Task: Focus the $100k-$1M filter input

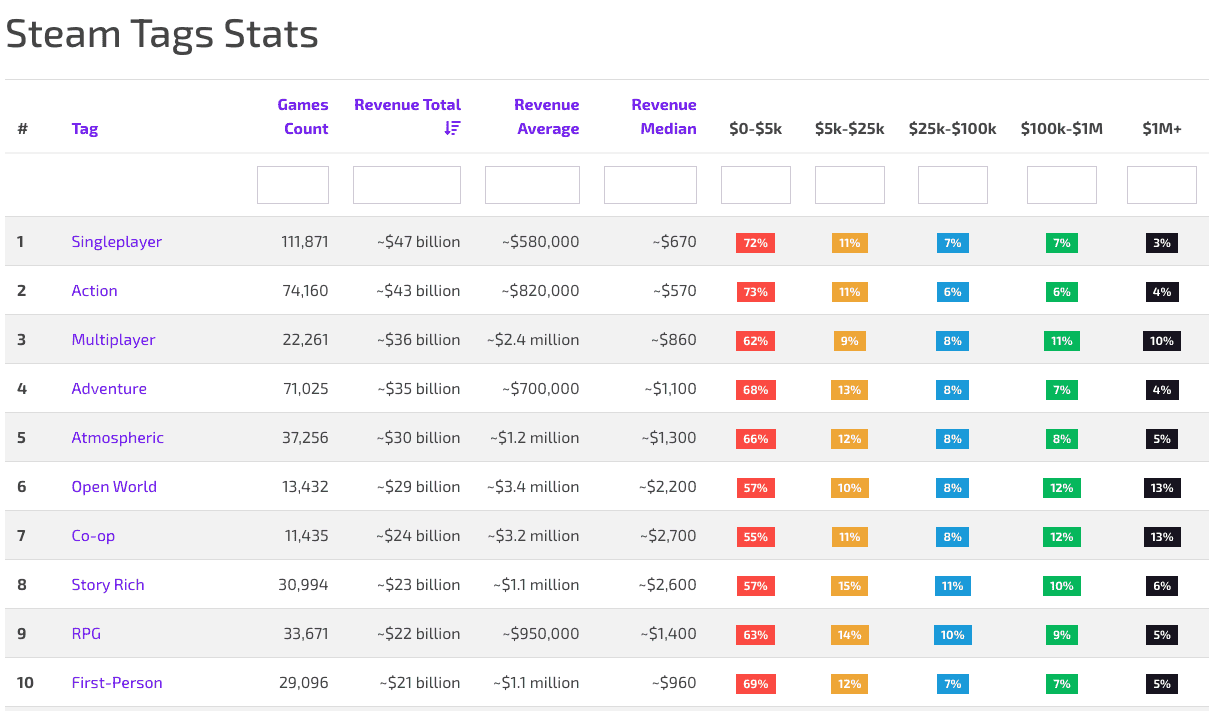Action: [1062, 185]
